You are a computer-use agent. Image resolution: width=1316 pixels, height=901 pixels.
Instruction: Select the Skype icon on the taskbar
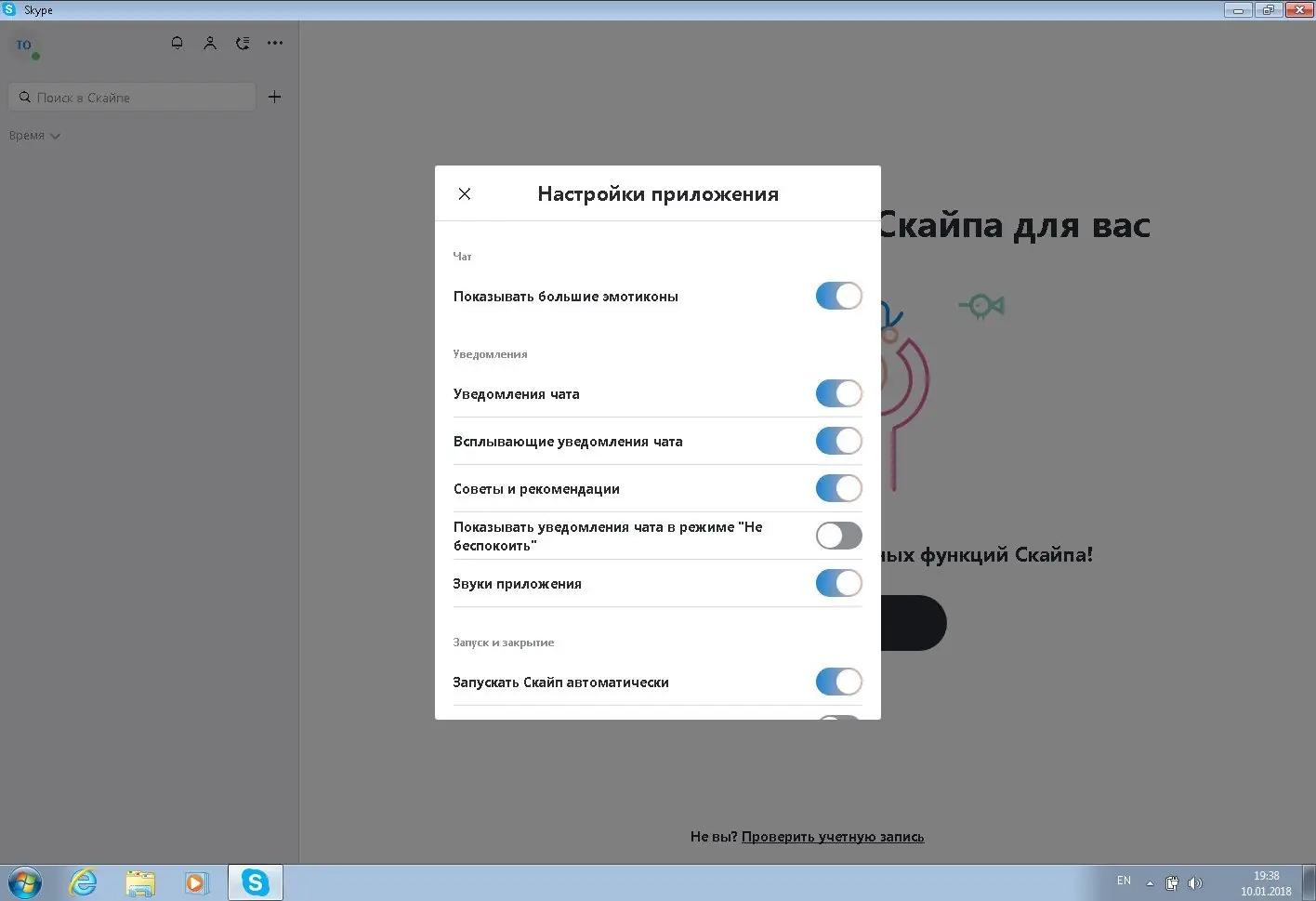(255, 881)
